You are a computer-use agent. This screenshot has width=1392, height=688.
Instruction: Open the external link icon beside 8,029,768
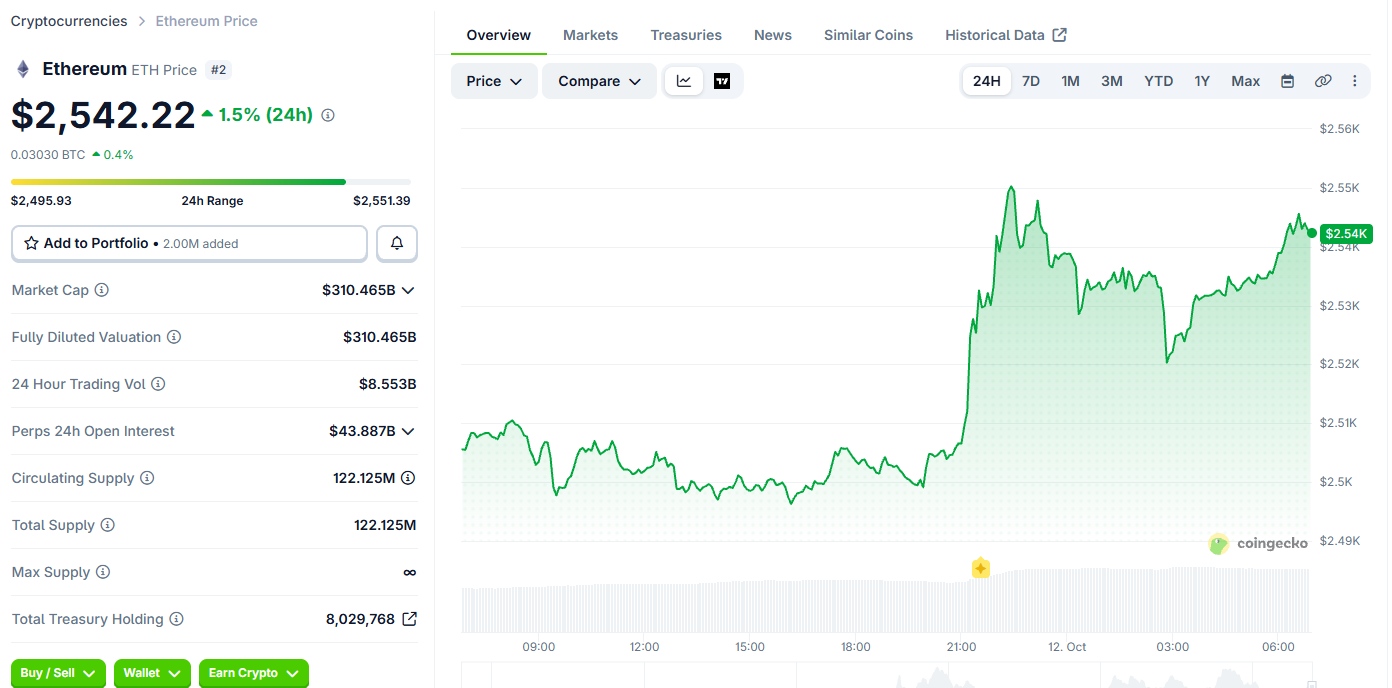(409, 619)
